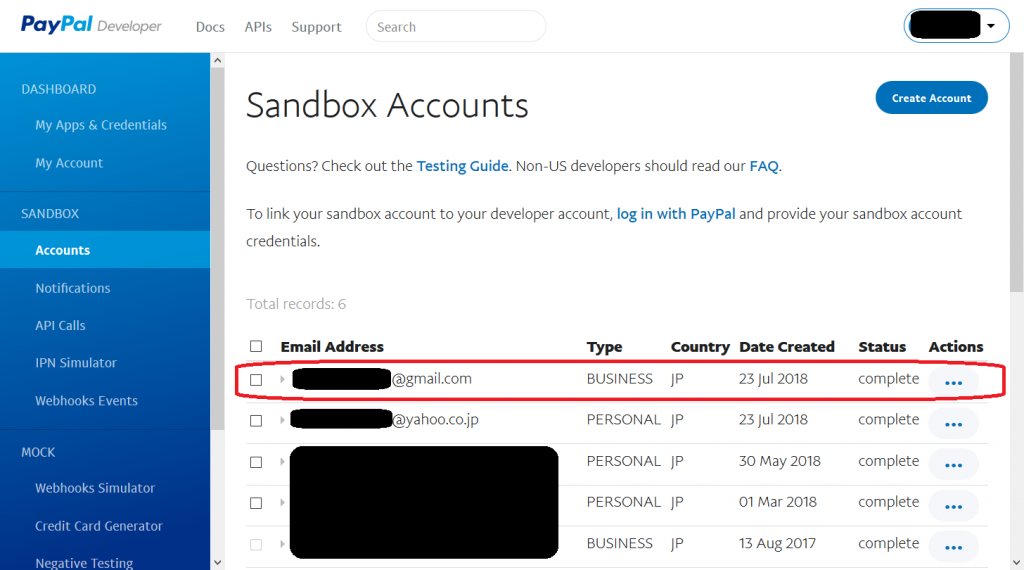Expand the gmail.com account row details
Screen dimensions: 1024x570
[x=282, y=380]
